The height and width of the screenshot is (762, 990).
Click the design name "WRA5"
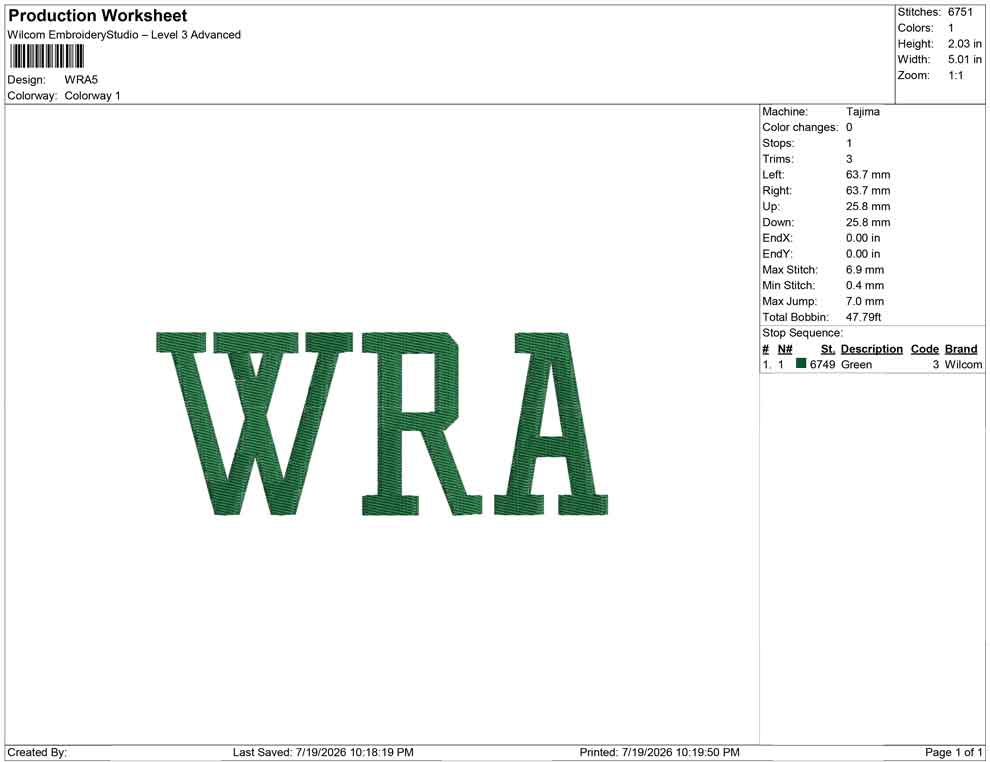[81, 80]
